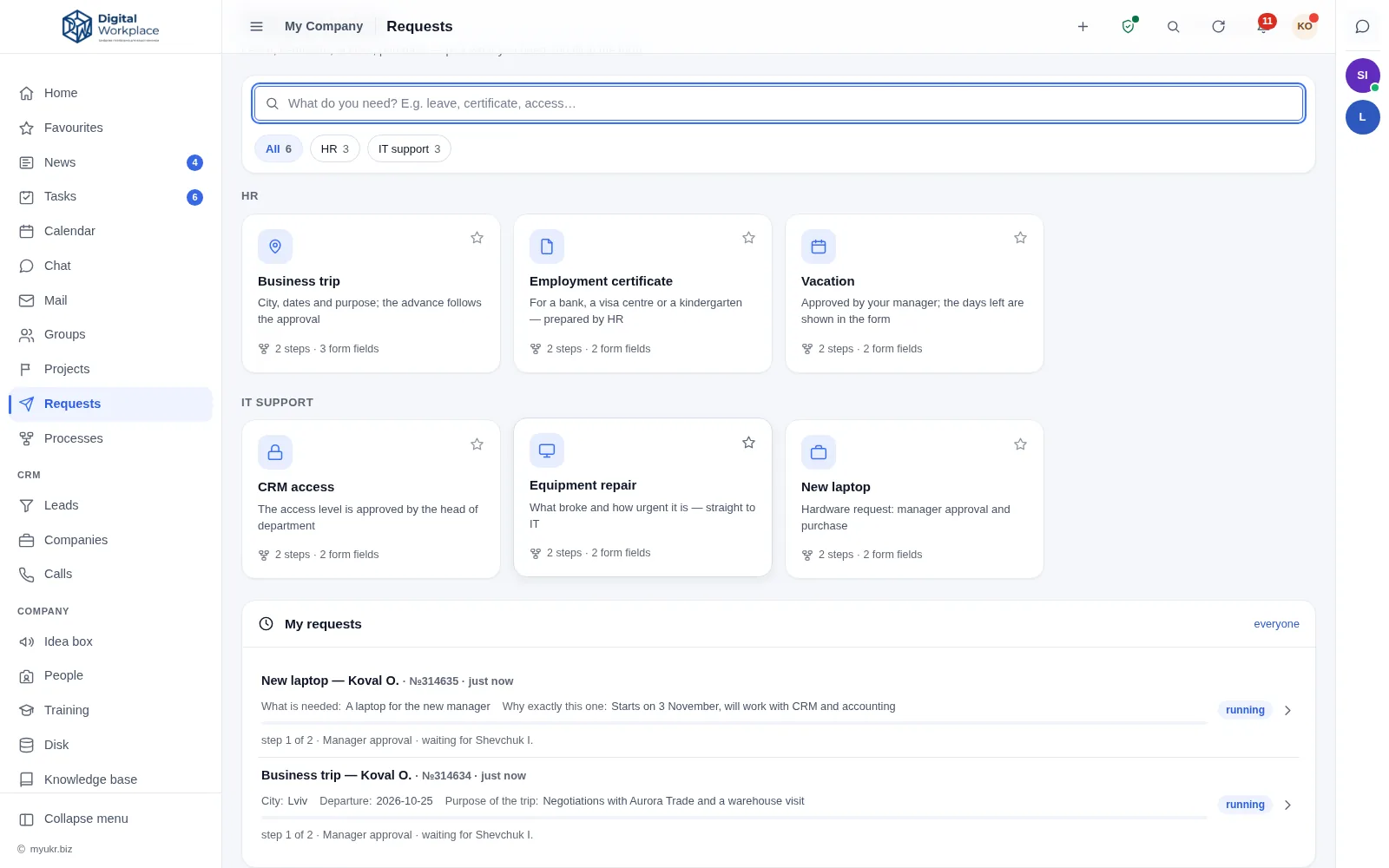Focus the What do you need search field
This screenshot has width=1389, height=868.
[779, 103]
